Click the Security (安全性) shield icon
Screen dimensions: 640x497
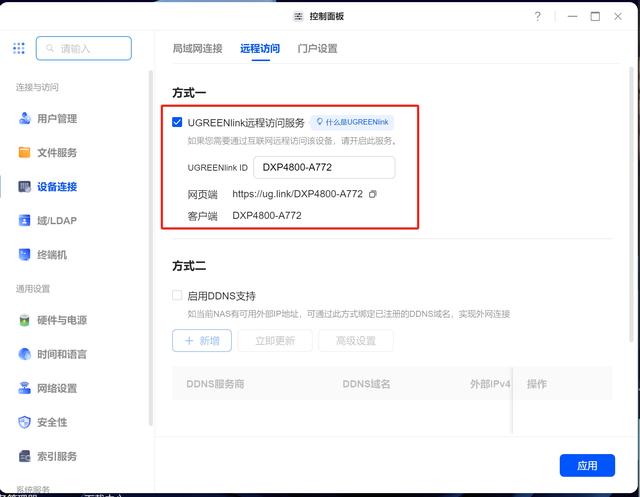click(24, 422)
